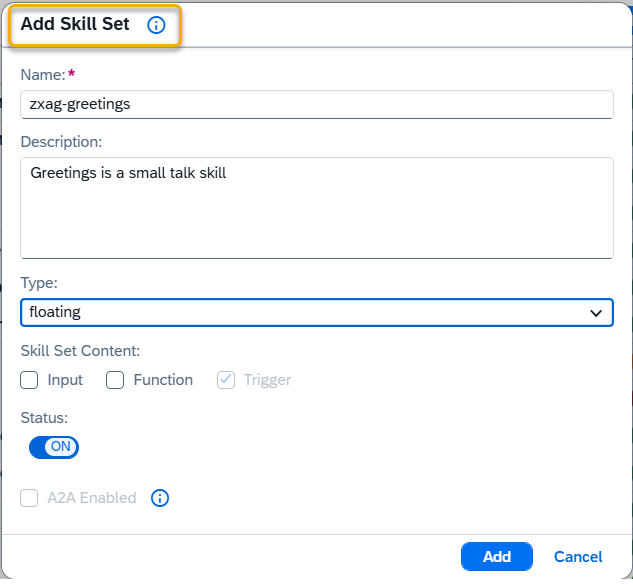This screenshot has width=633, height=585.
Task: Check the Input checkbox
Action: 29,380
